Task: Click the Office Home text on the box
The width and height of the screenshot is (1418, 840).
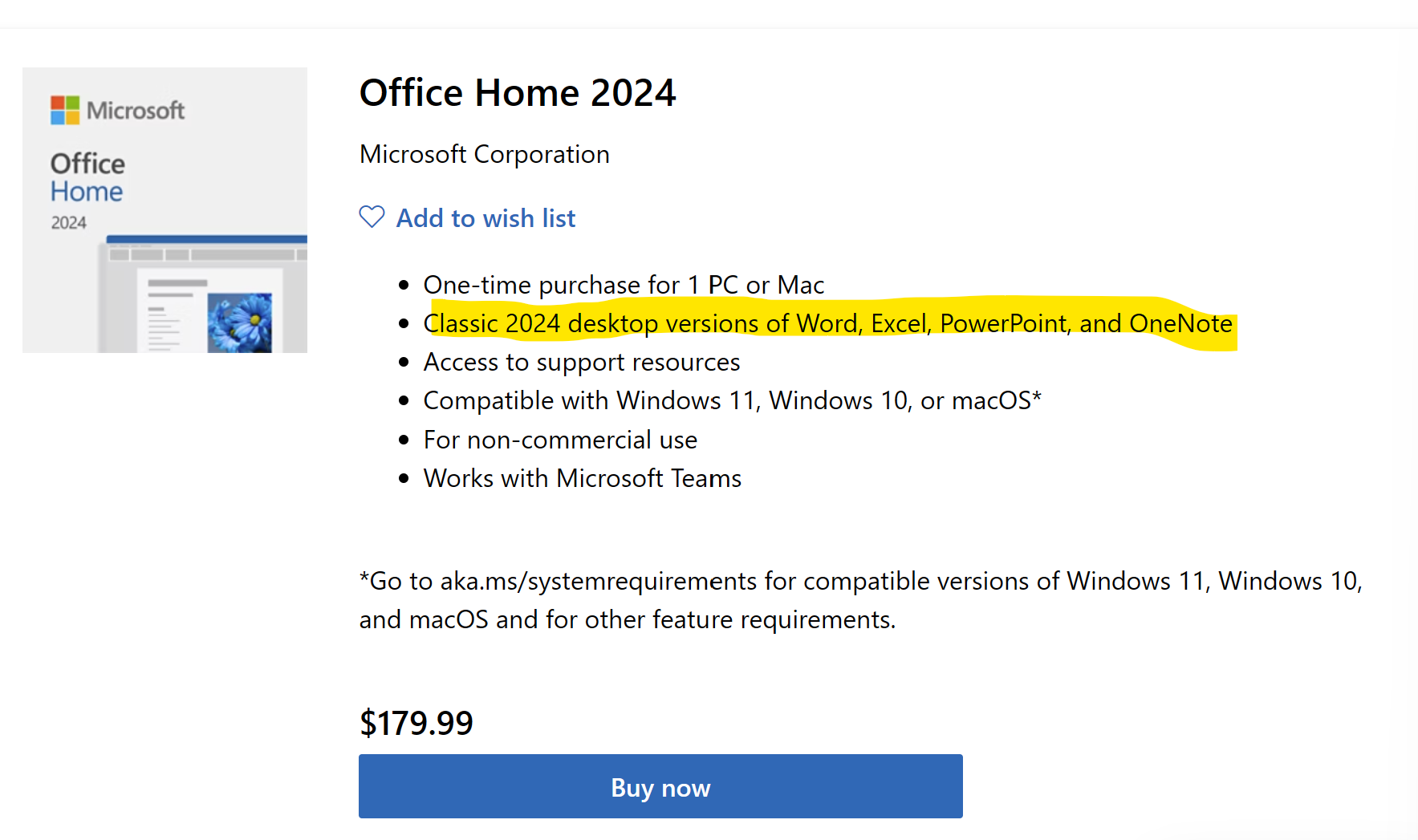Action: (87, 177)
